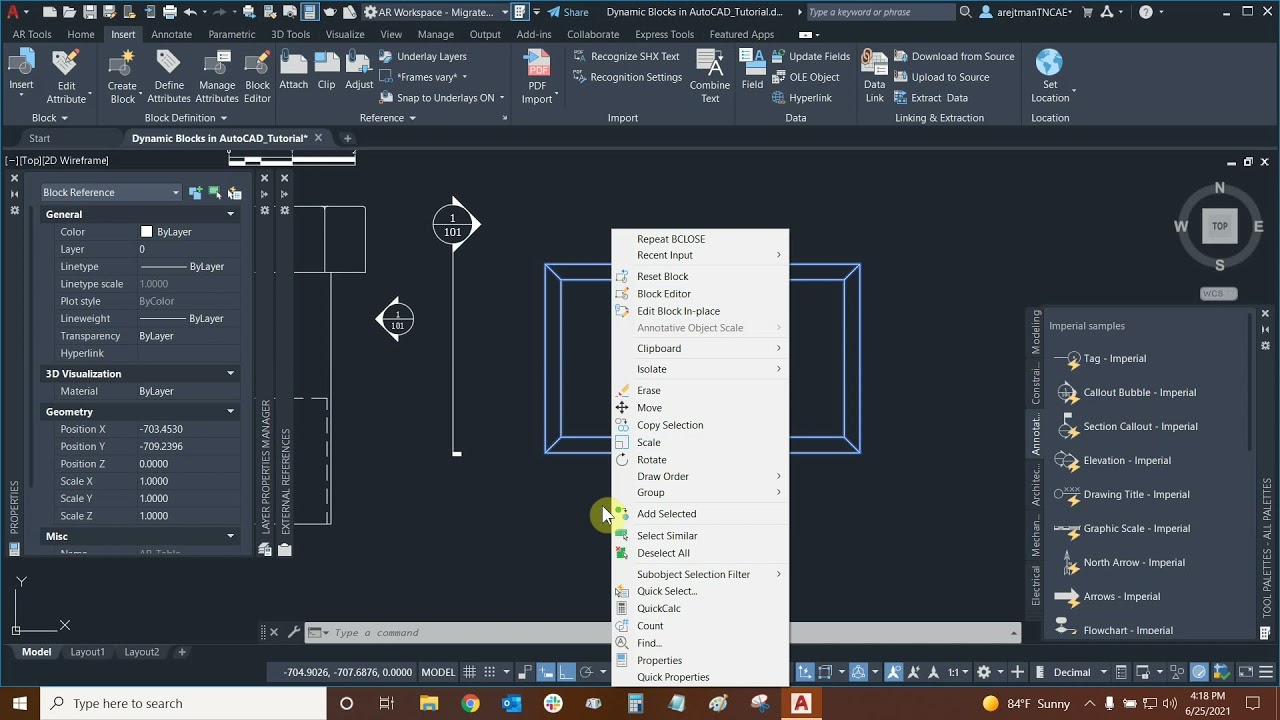Toggle PICKADD mode in Properties palette
This screenshot has width=1280, height=720.
tap(196, 192)
